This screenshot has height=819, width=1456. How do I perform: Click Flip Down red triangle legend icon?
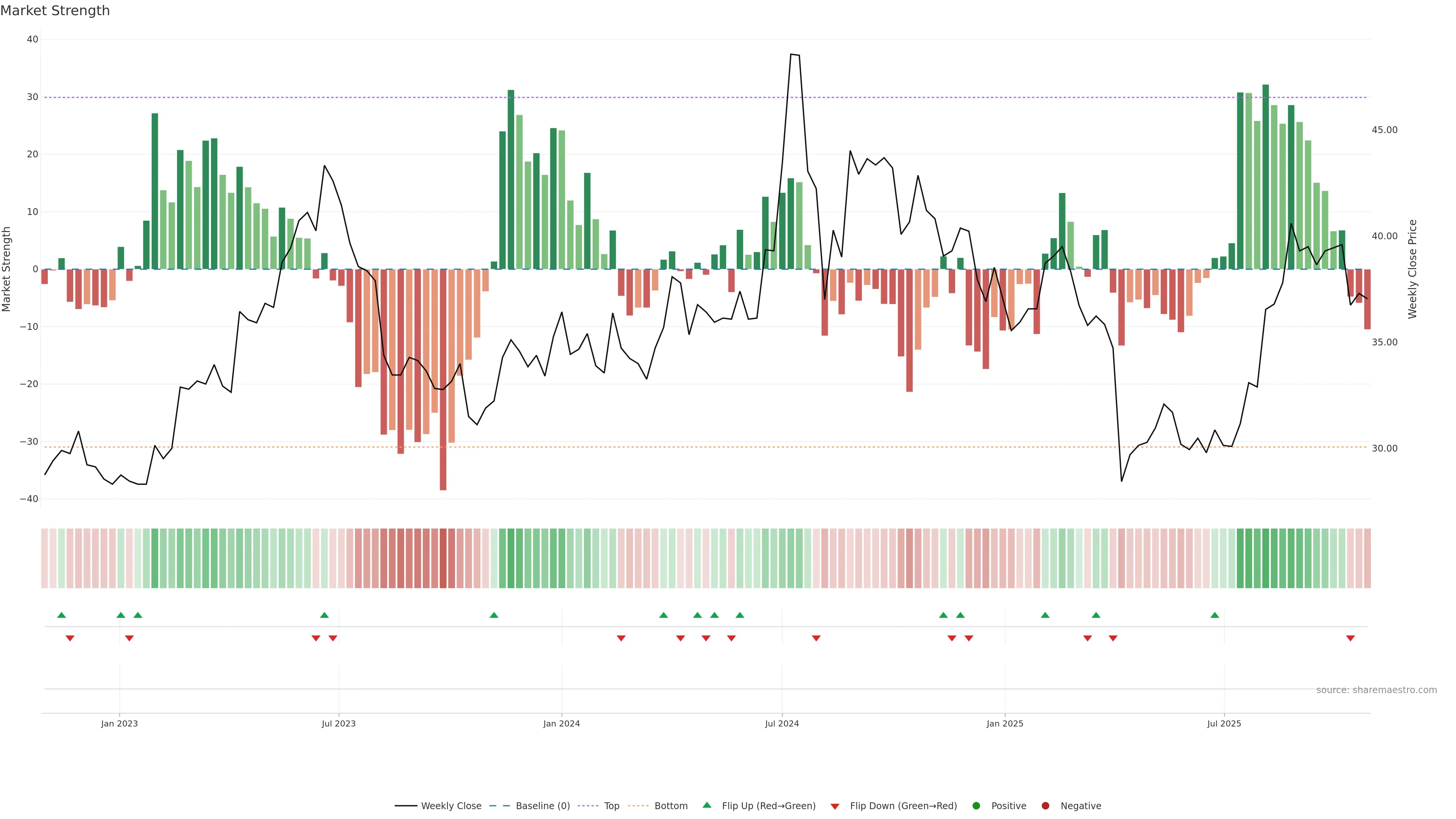(835, 806)
